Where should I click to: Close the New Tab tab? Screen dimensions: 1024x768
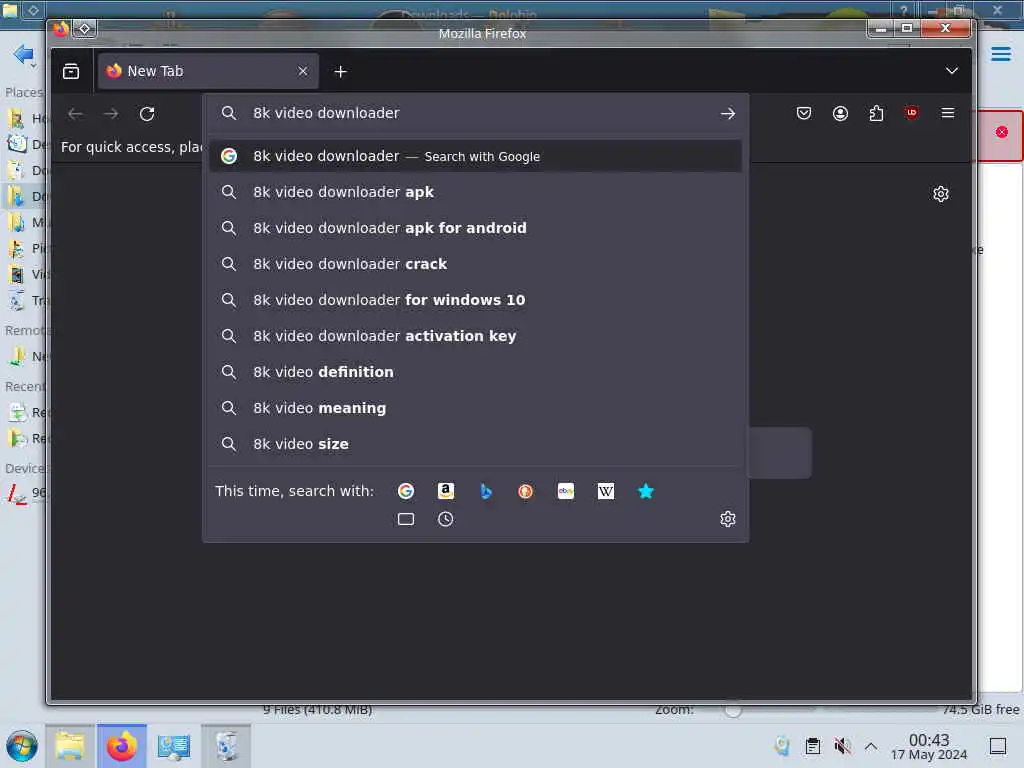tap(302, 71)
